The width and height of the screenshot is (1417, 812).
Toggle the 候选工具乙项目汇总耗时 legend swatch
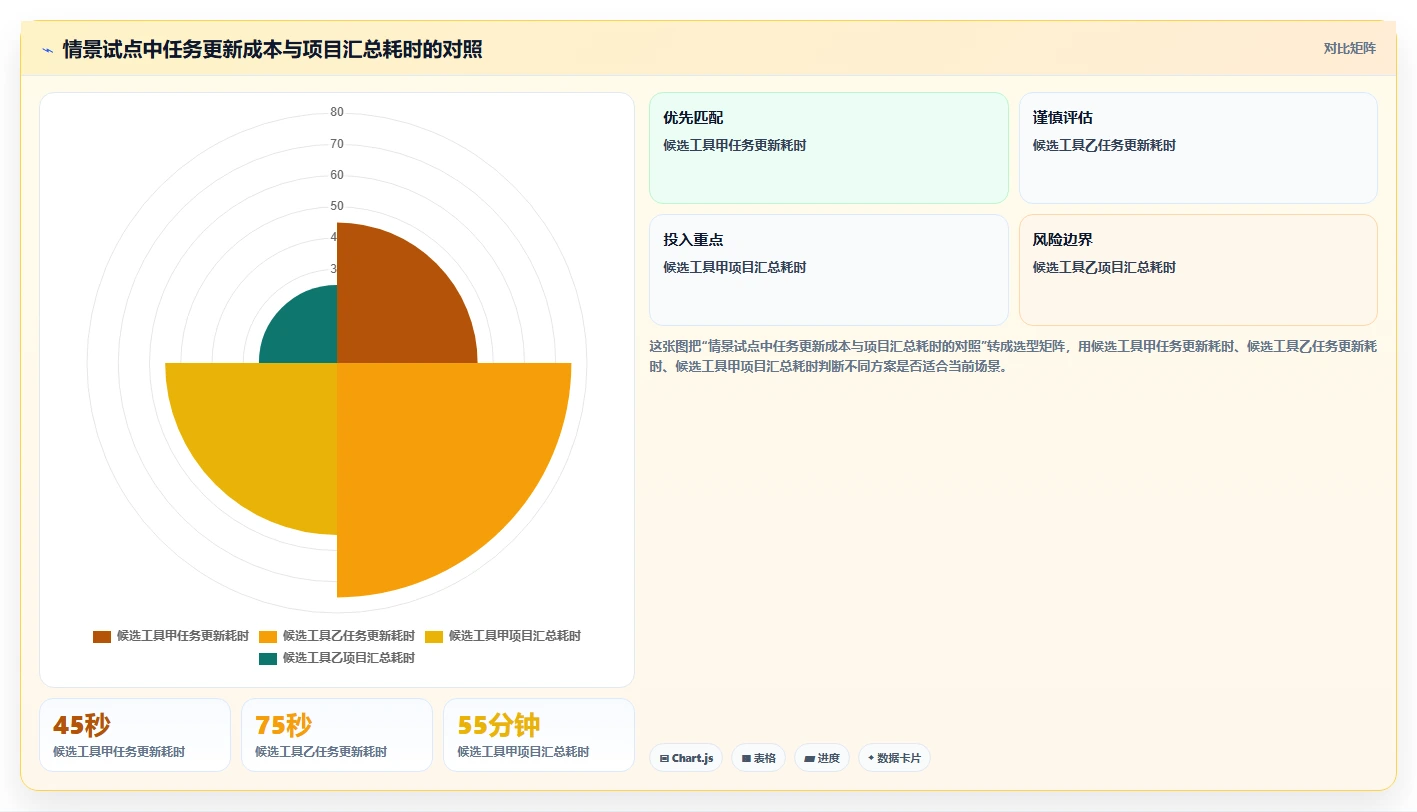[x=268, y=658]
